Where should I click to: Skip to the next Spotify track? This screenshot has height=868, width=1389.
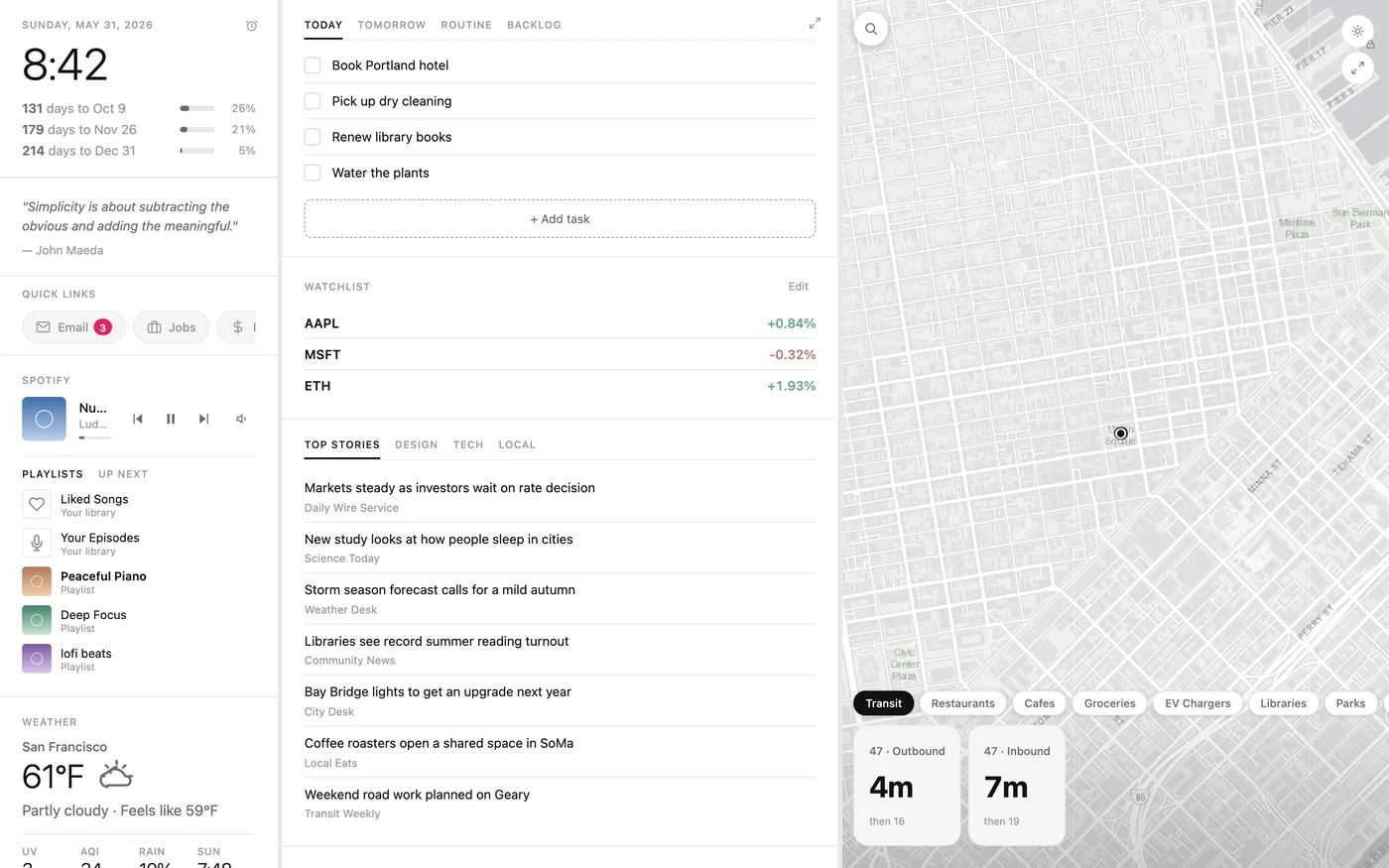coord(203,419)
